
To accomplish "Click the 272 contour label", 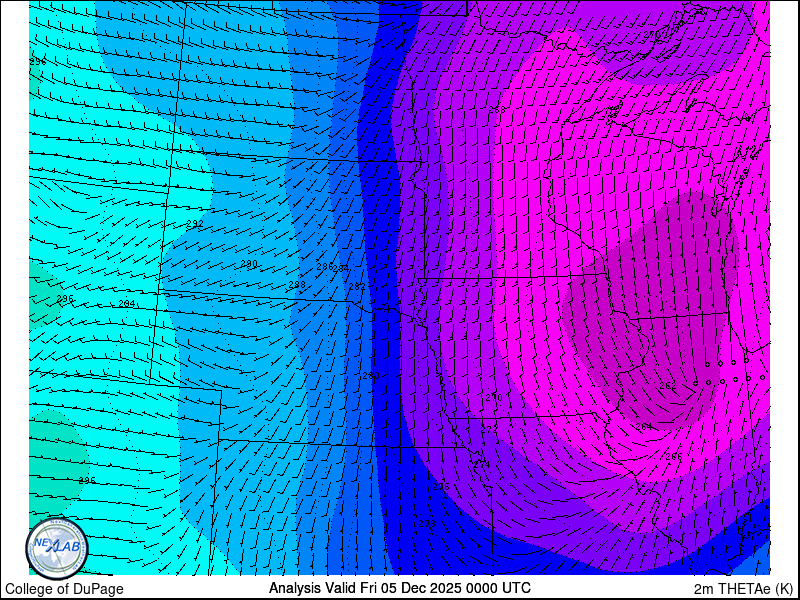I will pyautogui.click(x=489, y=430).
